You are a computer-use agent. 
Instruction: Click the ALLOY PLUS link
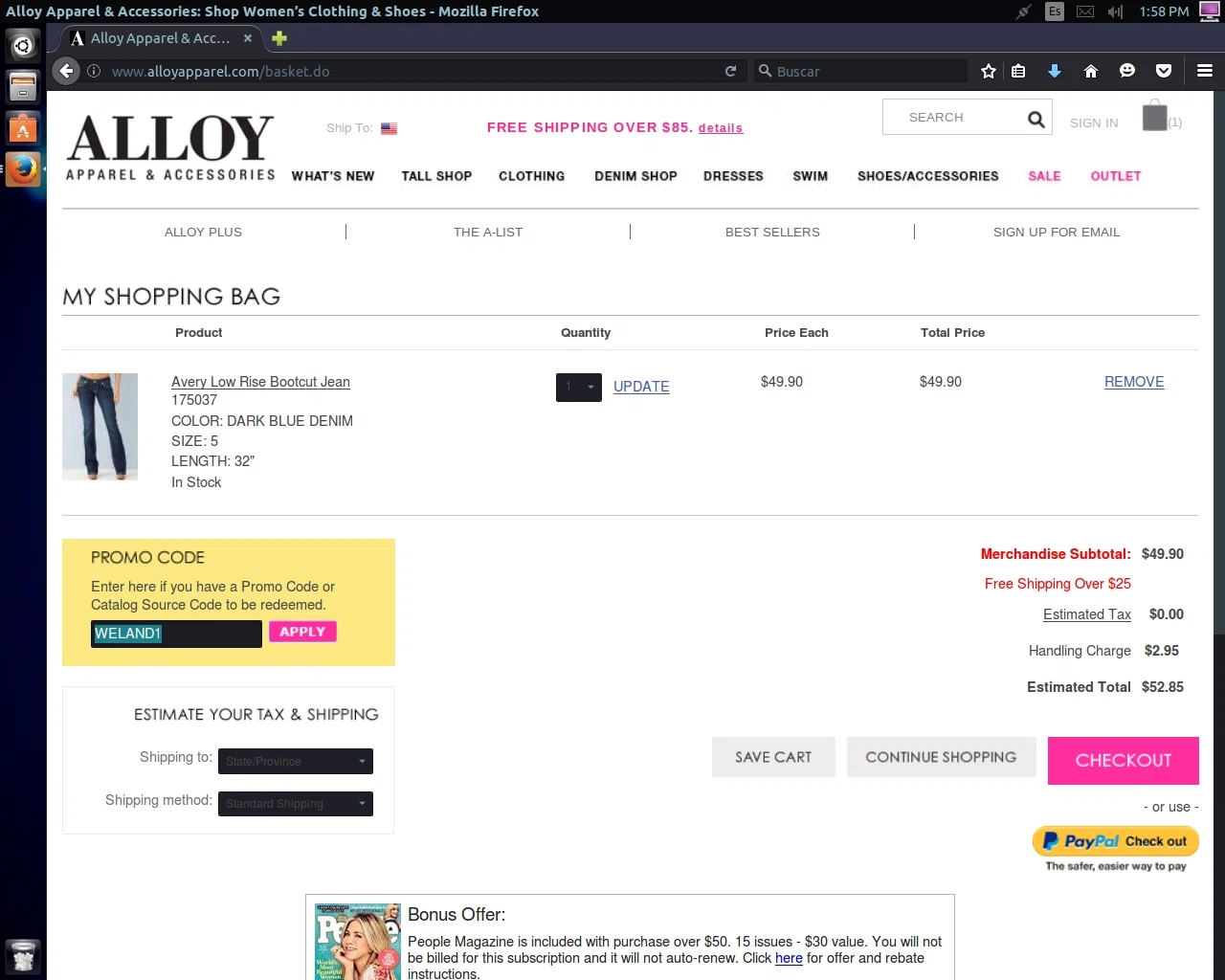tap(203, 232)
